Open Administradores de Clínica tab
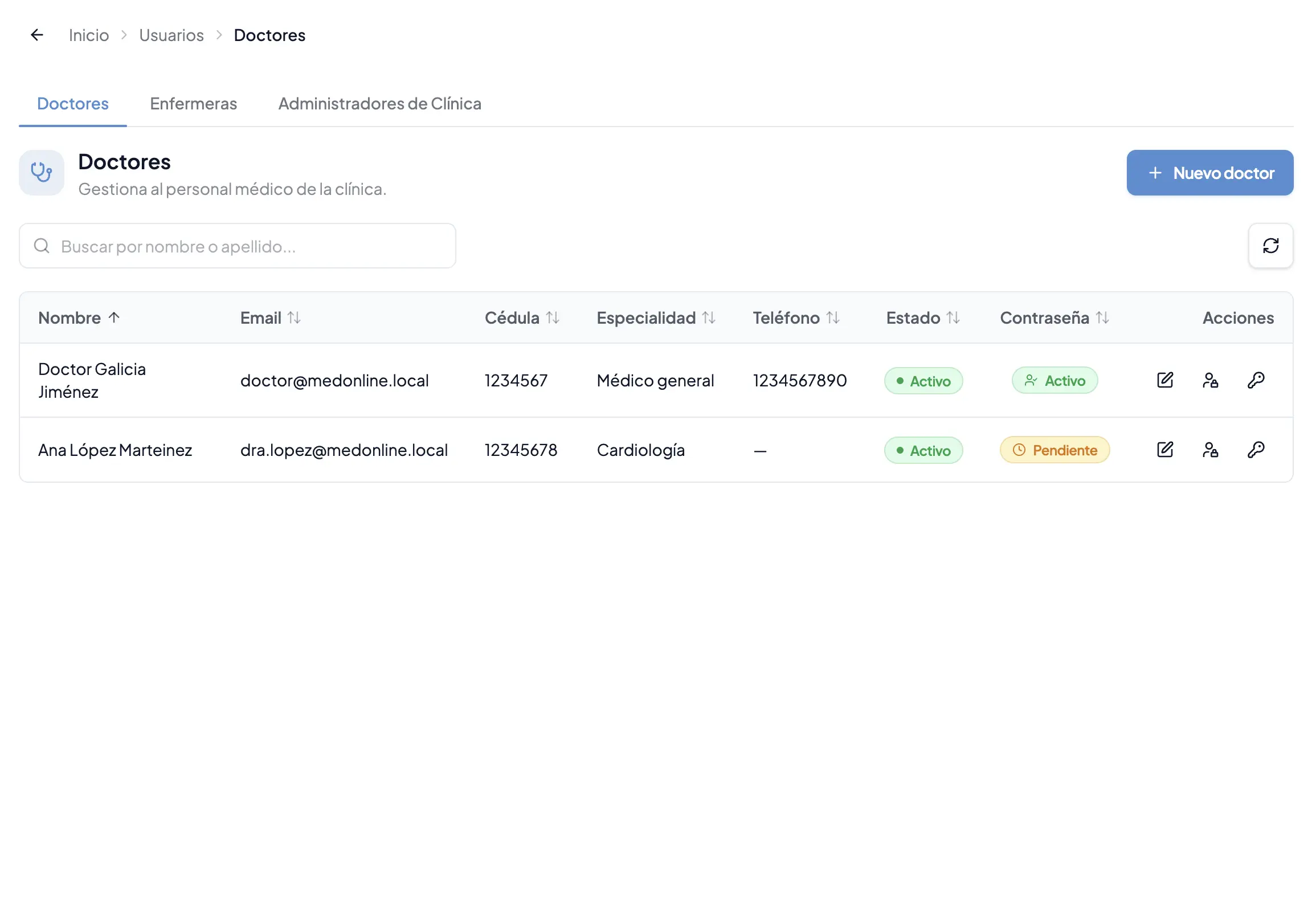 pos(379,104)
